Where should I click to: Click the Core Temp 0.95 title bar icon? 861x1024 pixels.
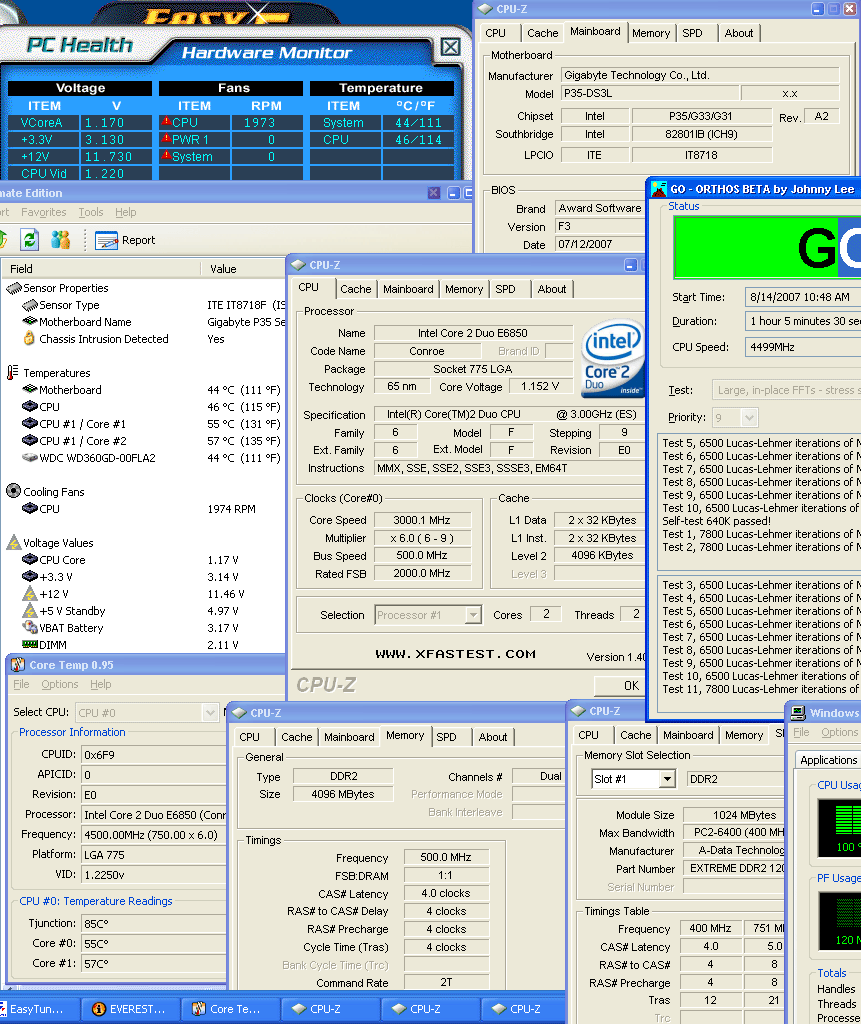18,665
